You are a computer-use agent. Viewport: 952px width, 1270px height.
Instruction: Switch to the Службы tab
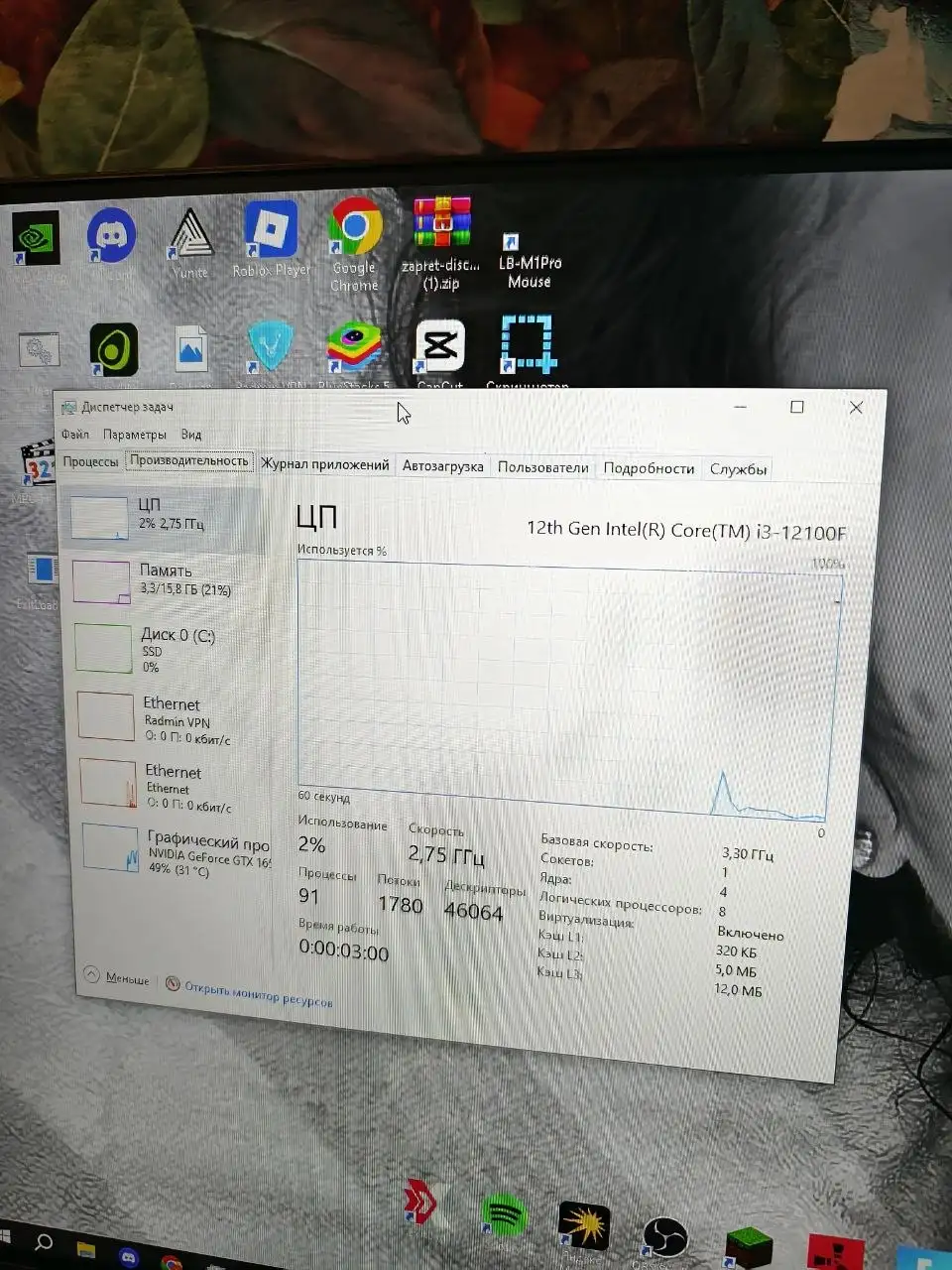point(738,469)
